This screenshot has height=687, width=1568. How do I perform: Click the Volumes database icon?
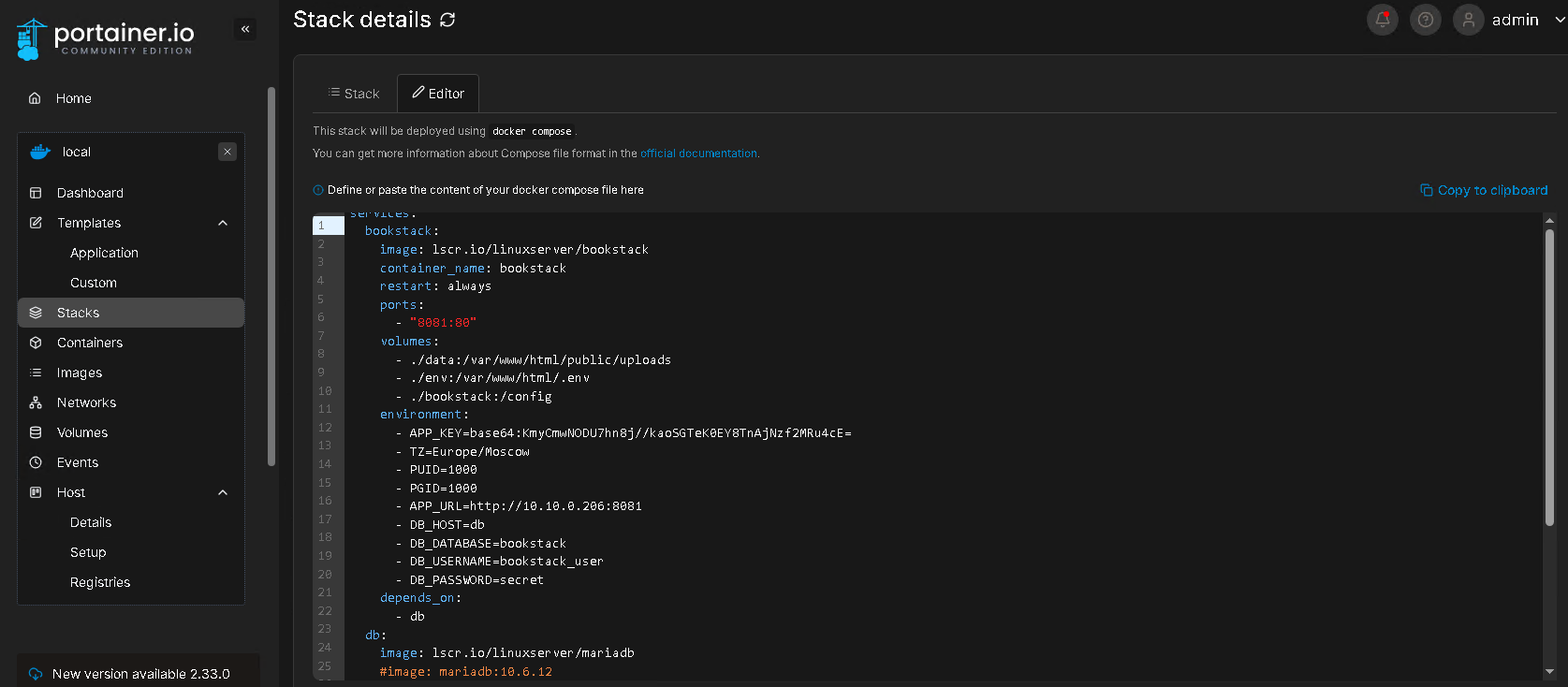(x=36, y=432)
